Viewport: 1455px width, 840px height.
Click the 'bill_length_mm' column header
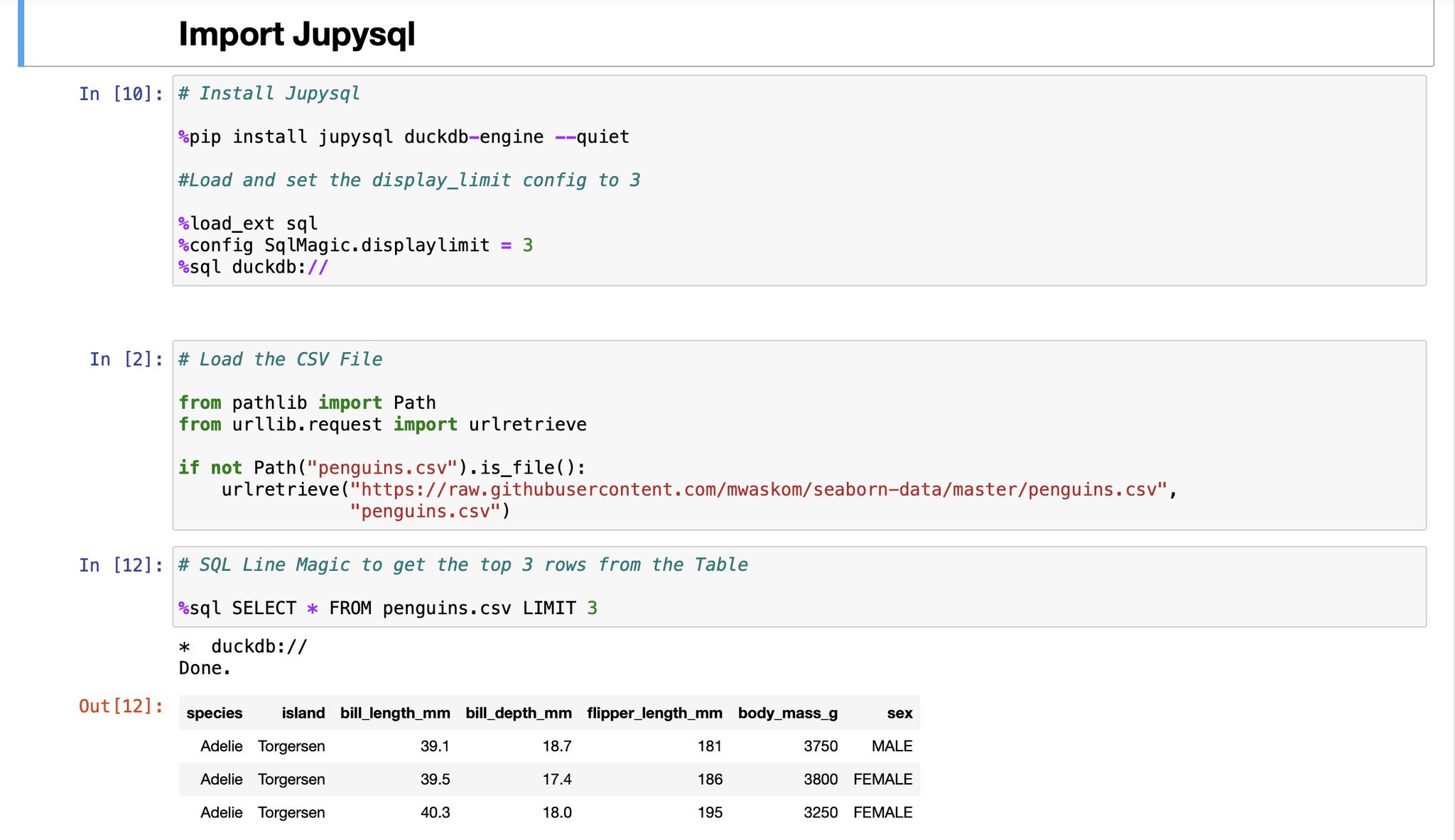coord(395,713)
